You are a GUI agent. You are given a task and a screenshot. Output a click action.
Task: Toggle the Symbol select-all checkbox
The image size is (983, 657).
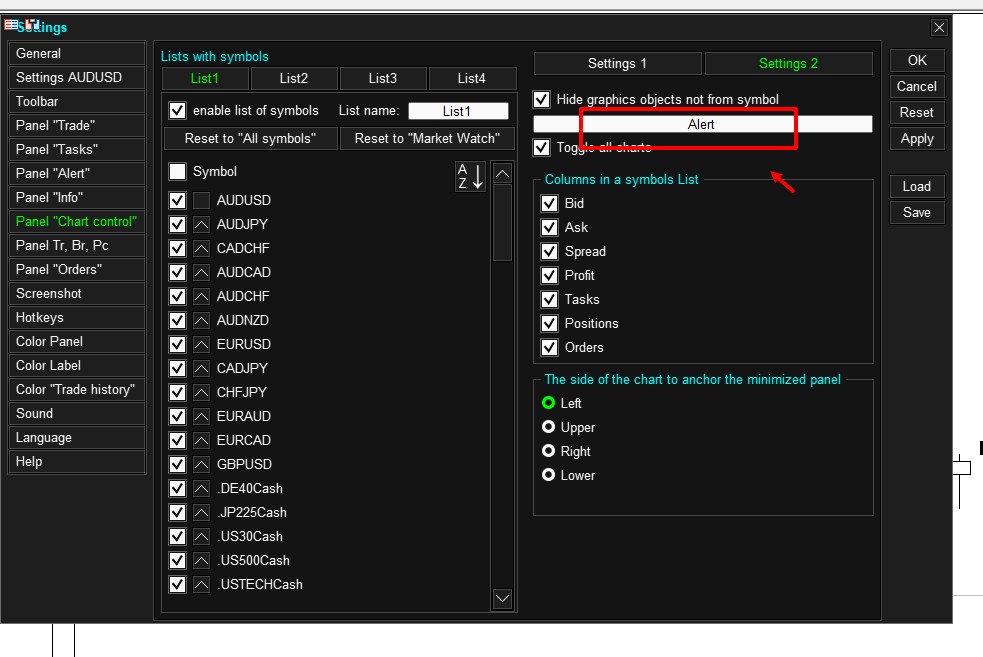point(177,172)
